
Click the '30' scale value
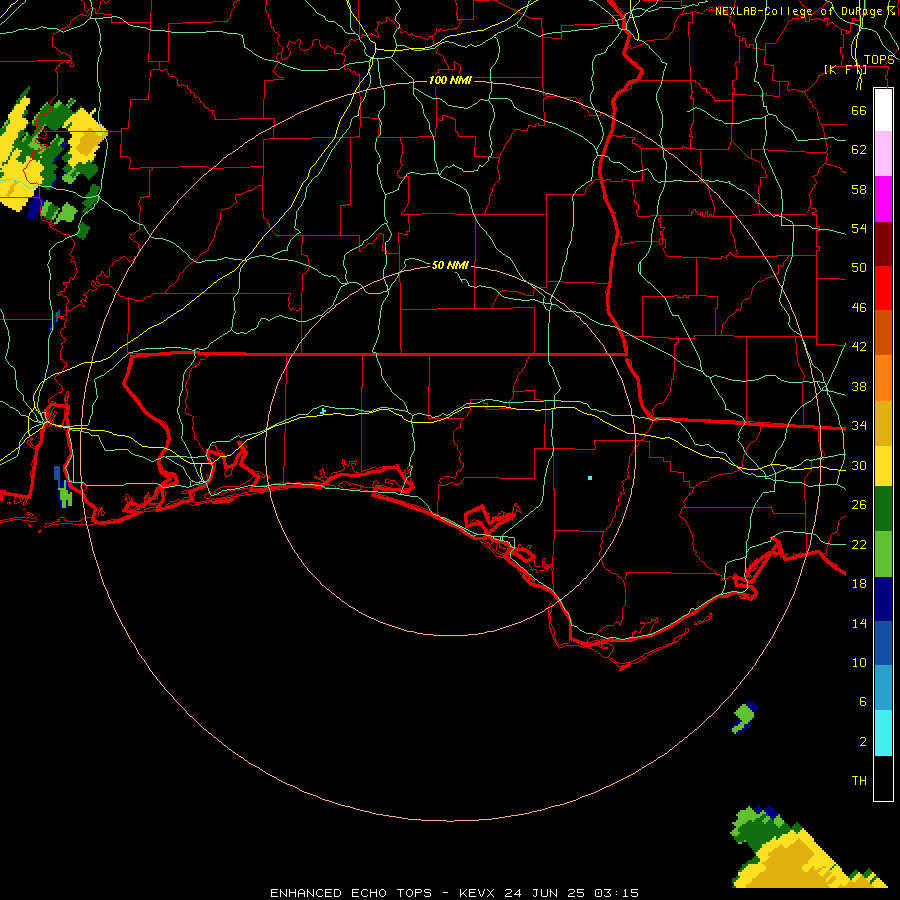(859, 465)
